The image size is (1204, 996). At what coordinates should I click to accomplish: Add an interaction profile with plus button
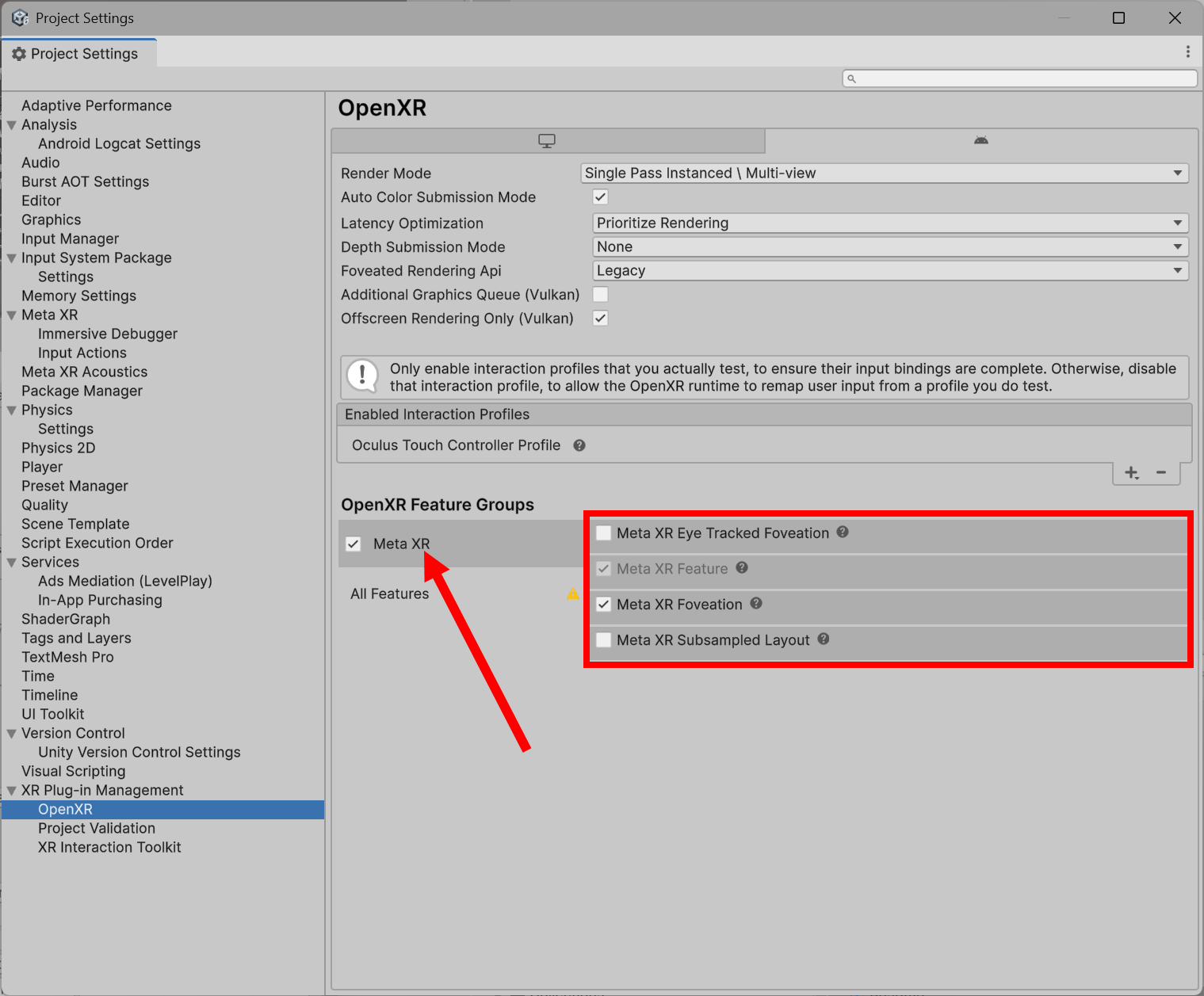click(x=1132, y=473)
